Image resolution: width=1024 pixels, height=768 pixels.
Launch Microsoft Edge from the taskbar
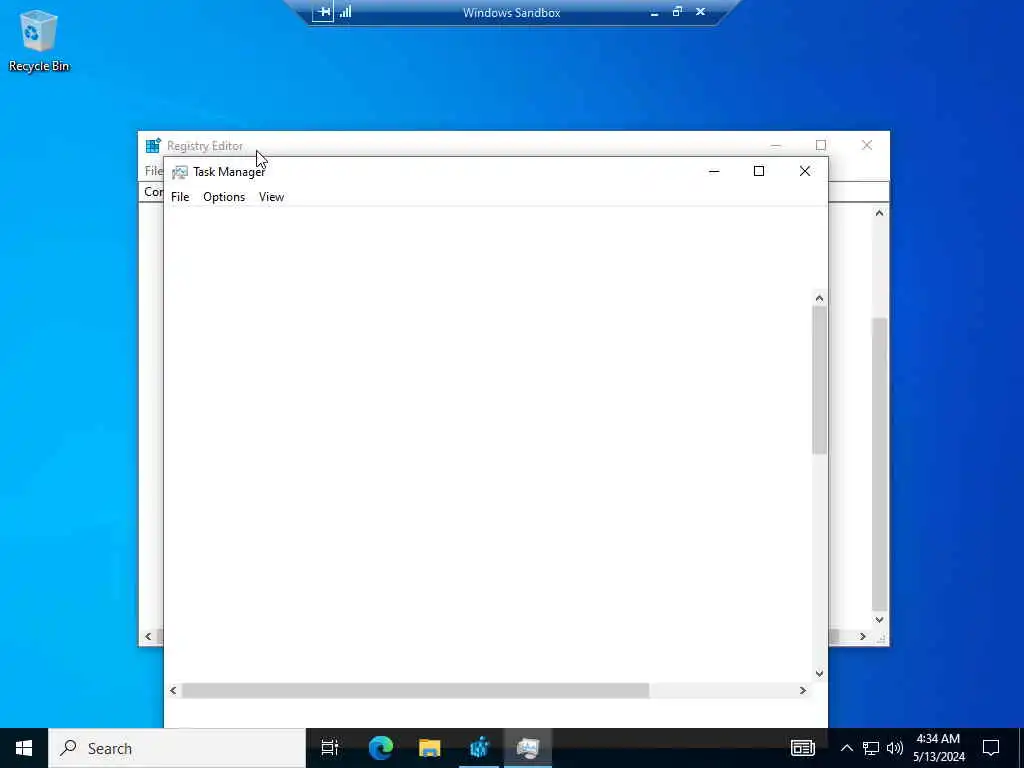[380, 748]
